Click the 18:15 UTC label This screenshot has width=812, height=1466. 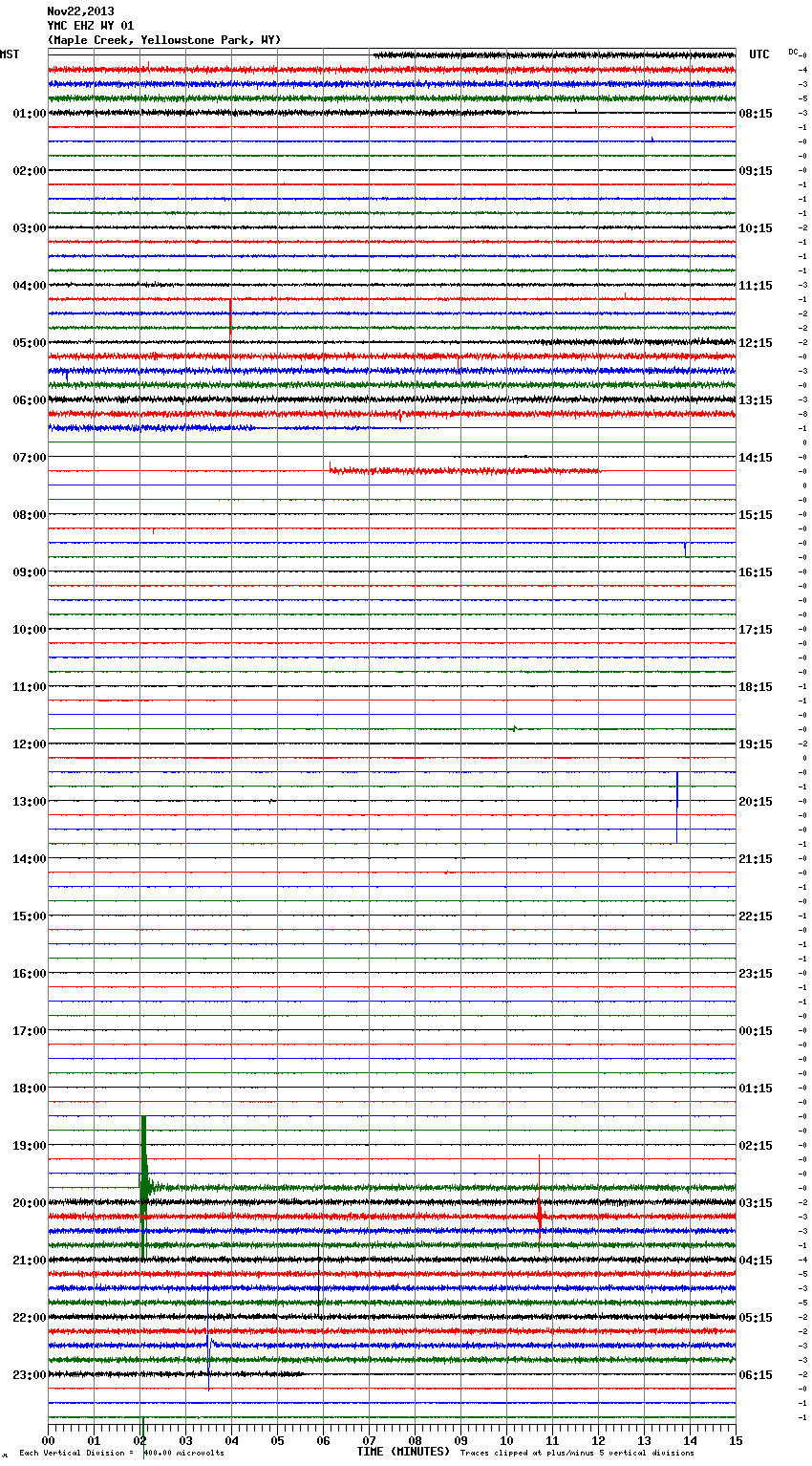[756, 687]
